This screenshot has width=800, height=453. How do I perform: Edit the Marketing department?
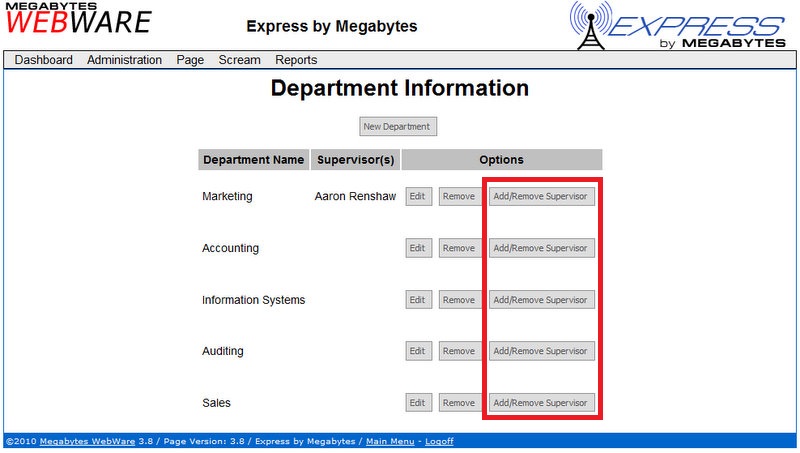418,197
